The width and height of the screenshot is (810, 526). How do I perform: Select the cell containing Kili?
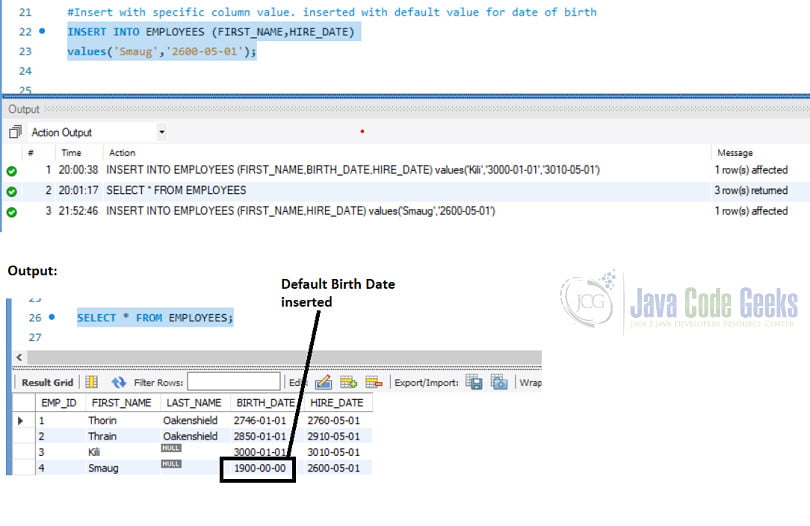coord(94,452)
